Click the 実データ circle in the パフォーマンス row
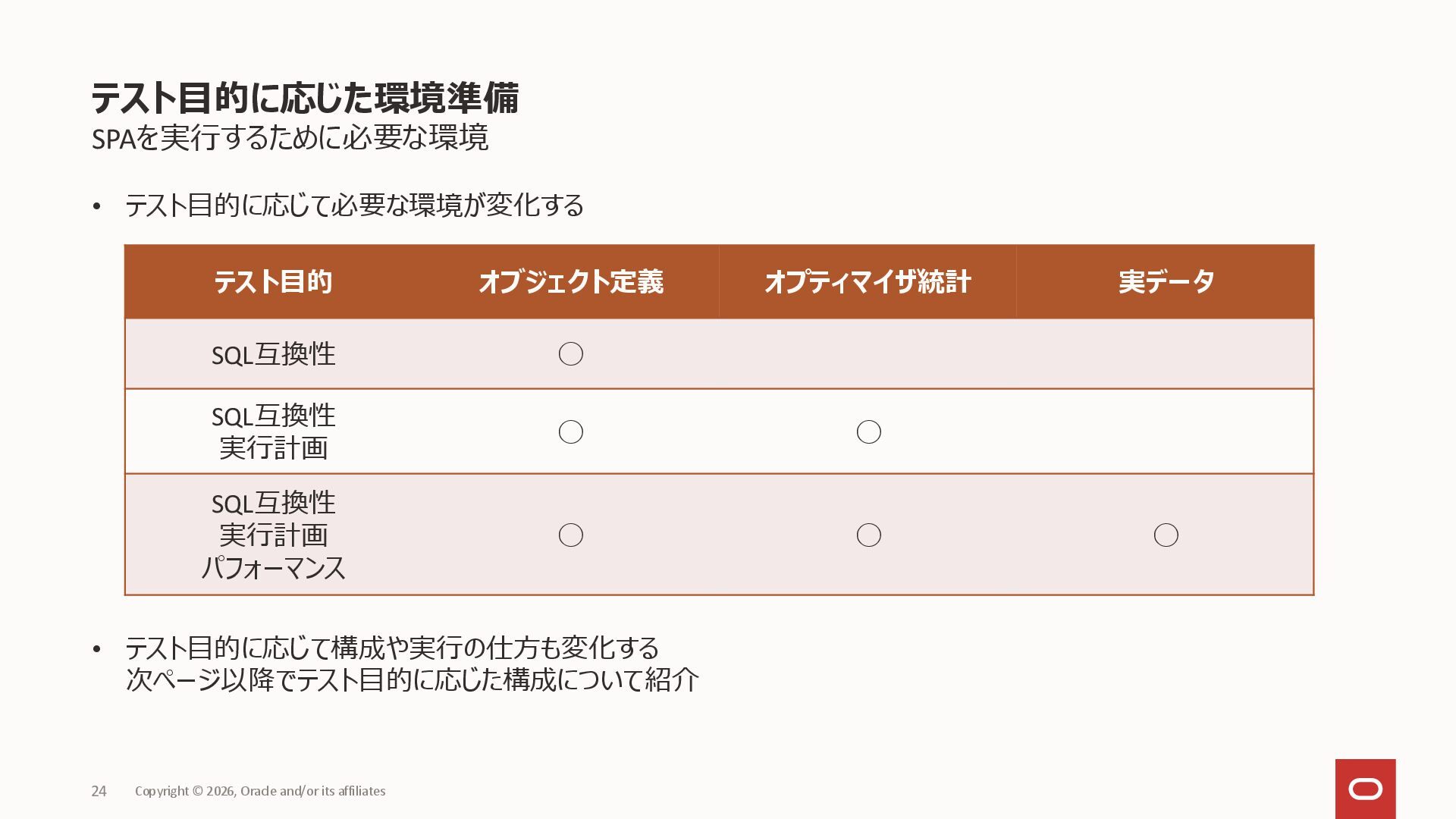Screen dimensions: 1456x819 coord(1166,535)
